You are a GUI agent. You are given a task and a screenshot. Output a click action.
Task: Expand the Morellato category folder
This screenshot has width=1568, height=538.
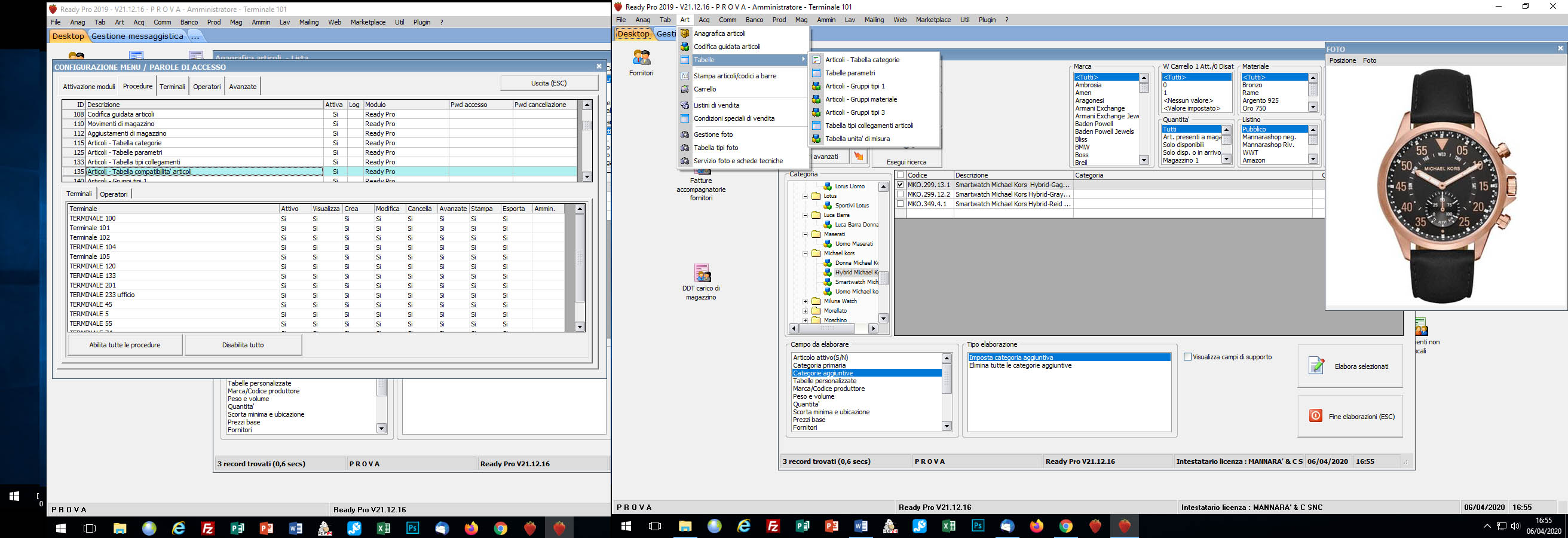(x=806, y=311)
